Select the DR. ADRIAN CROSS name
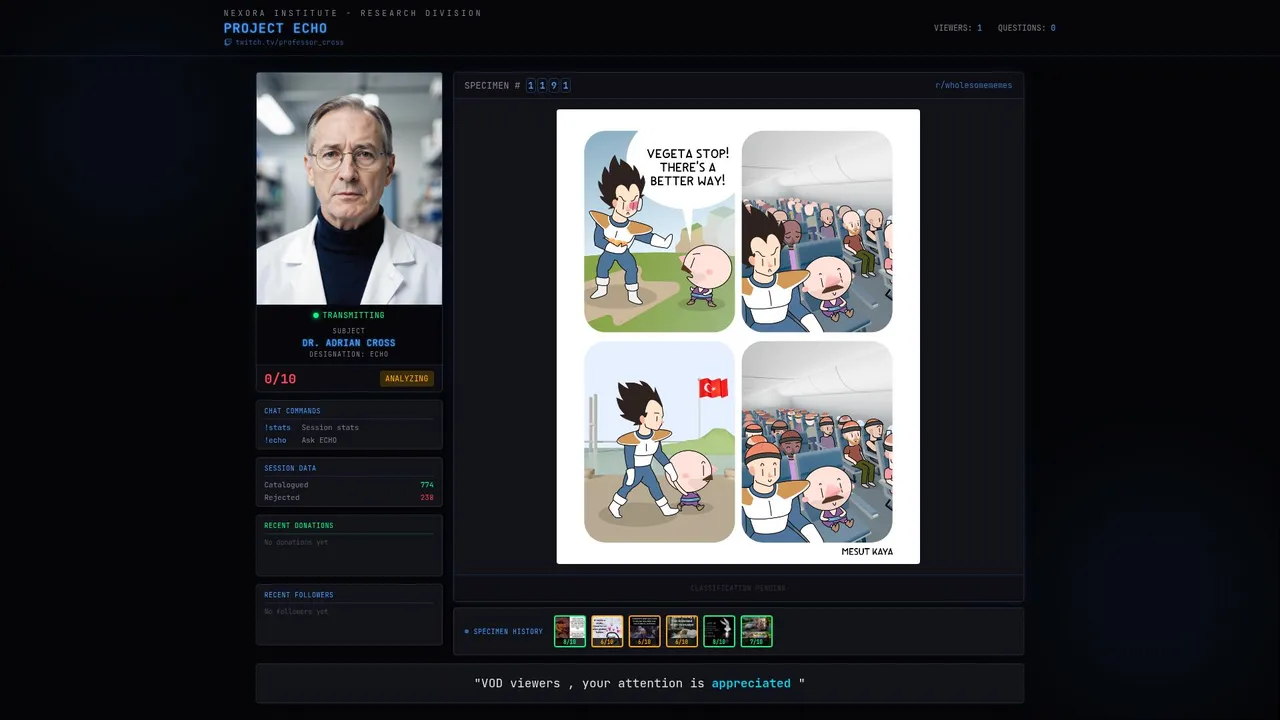The image size is (1280, 720). pyautogui.click(x=349, y=343)
